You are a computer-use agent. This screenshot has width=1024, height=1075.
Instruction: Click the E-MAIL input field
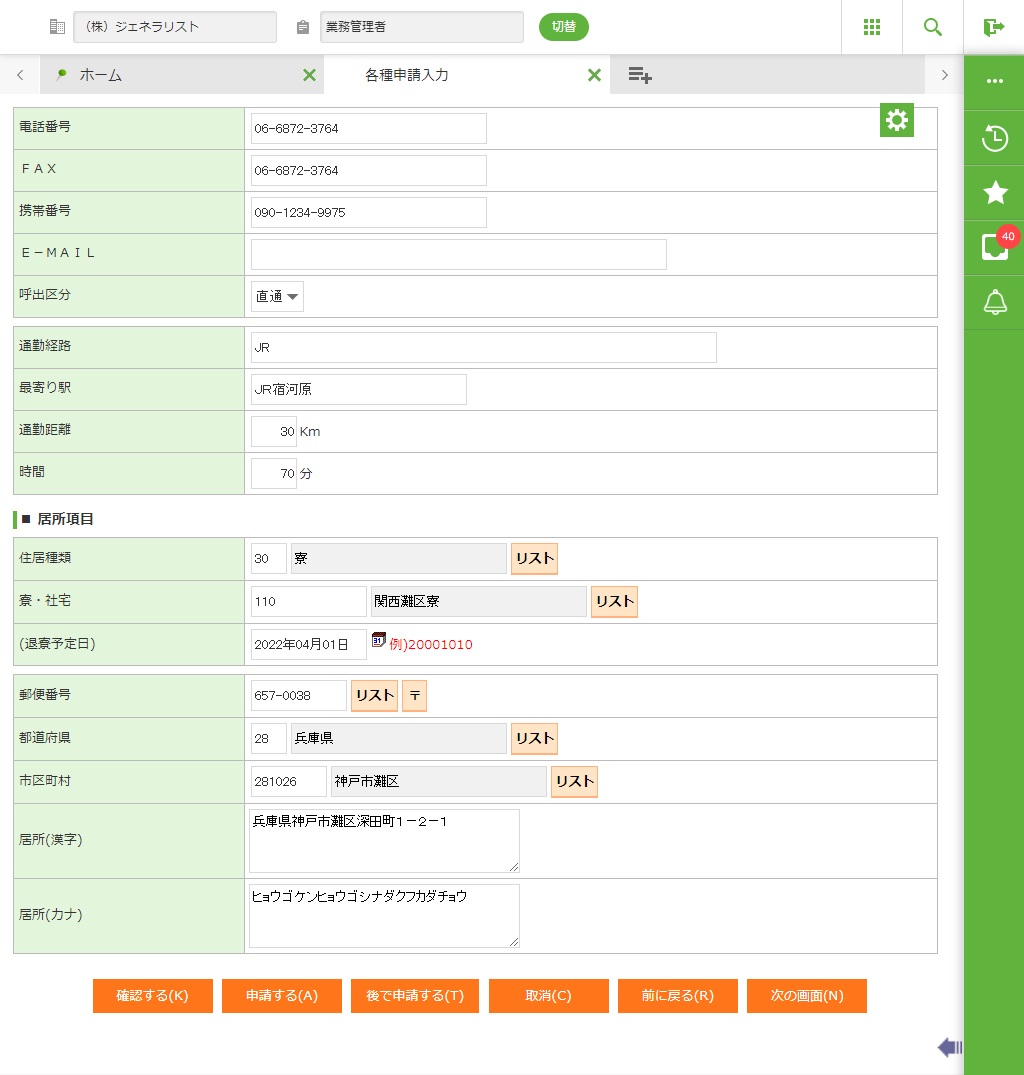tap(458, 254)
